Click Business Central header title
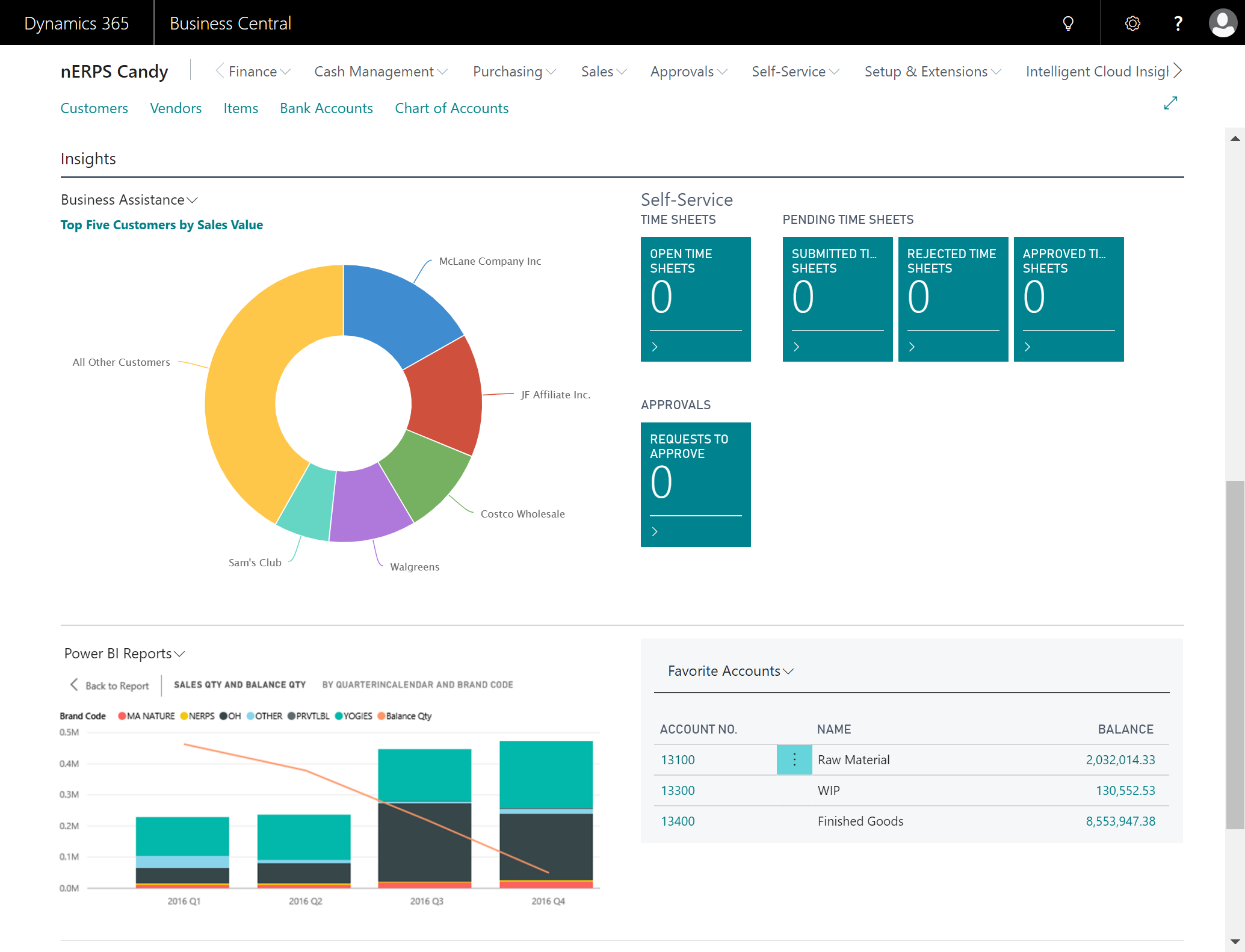 point(230,23)
